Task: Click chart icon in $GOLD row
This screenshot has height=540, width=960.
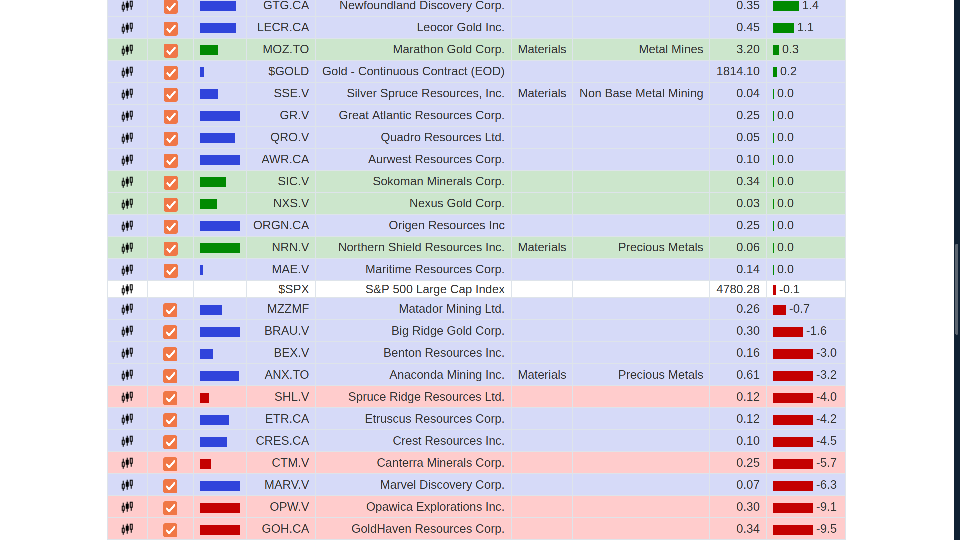Action: [127, 72]
